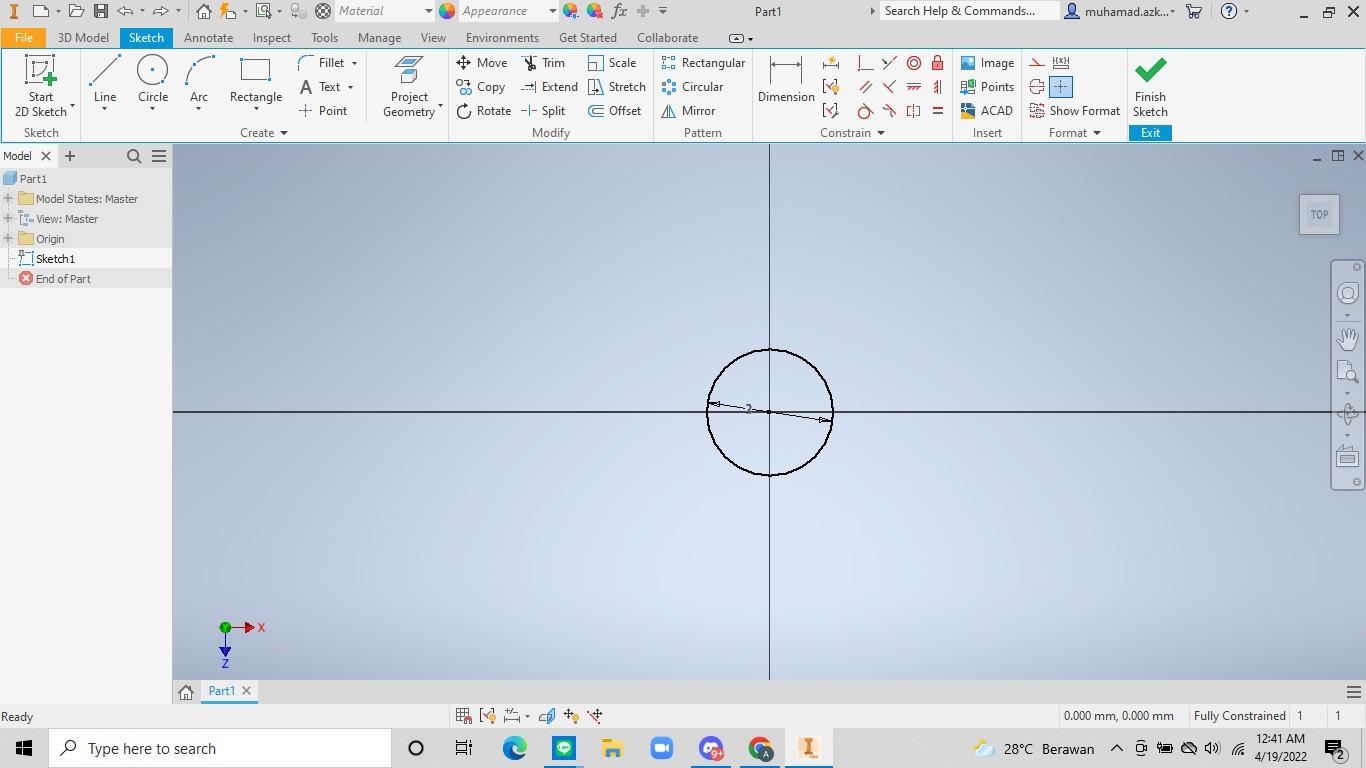The image size is (1366, 768).
Task: Open the Appearance color wheel
Action: [x=447, y=11]
